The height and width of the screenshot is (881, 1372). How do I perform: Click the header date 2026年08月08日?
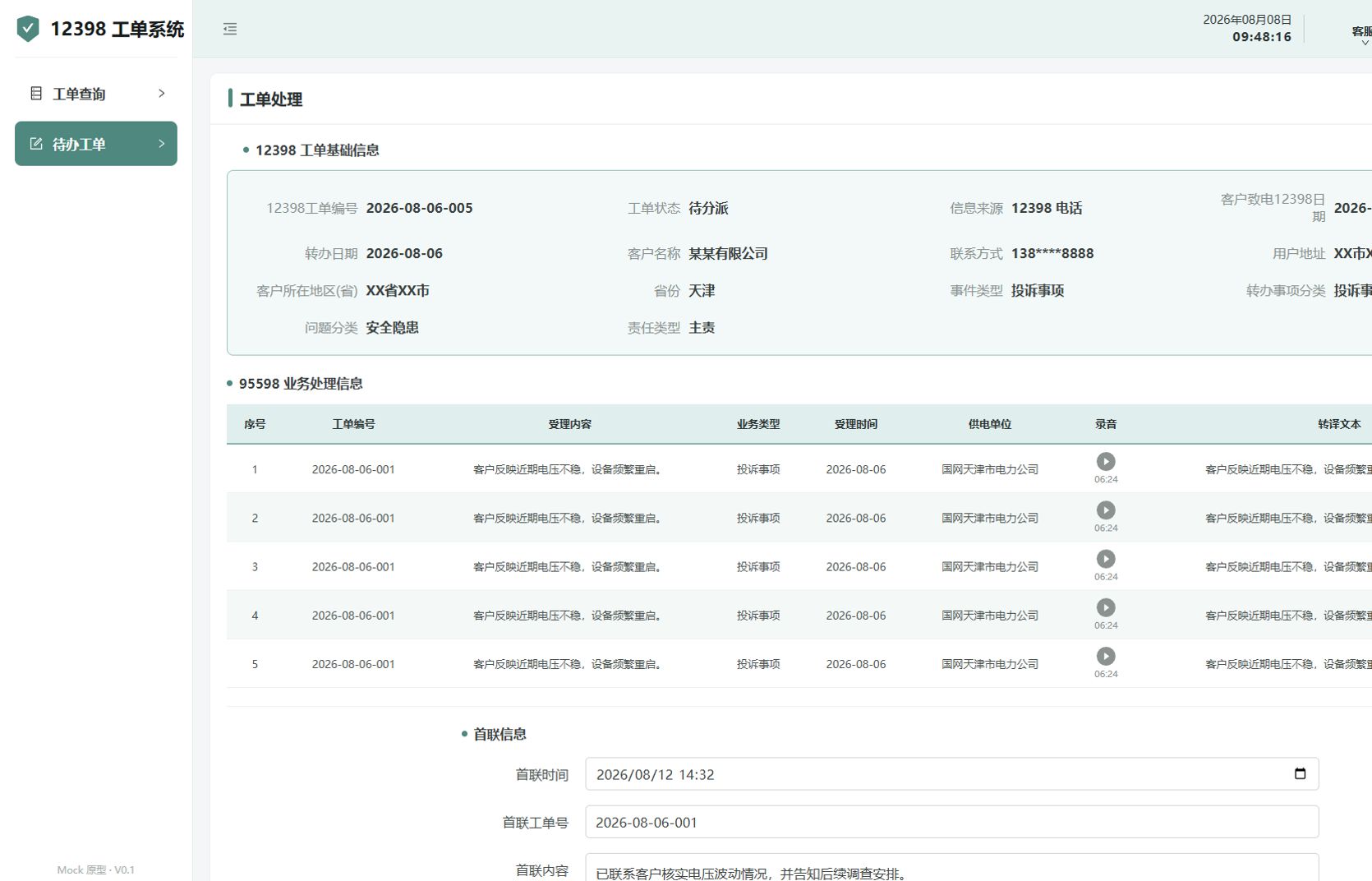click(1247, 20)
